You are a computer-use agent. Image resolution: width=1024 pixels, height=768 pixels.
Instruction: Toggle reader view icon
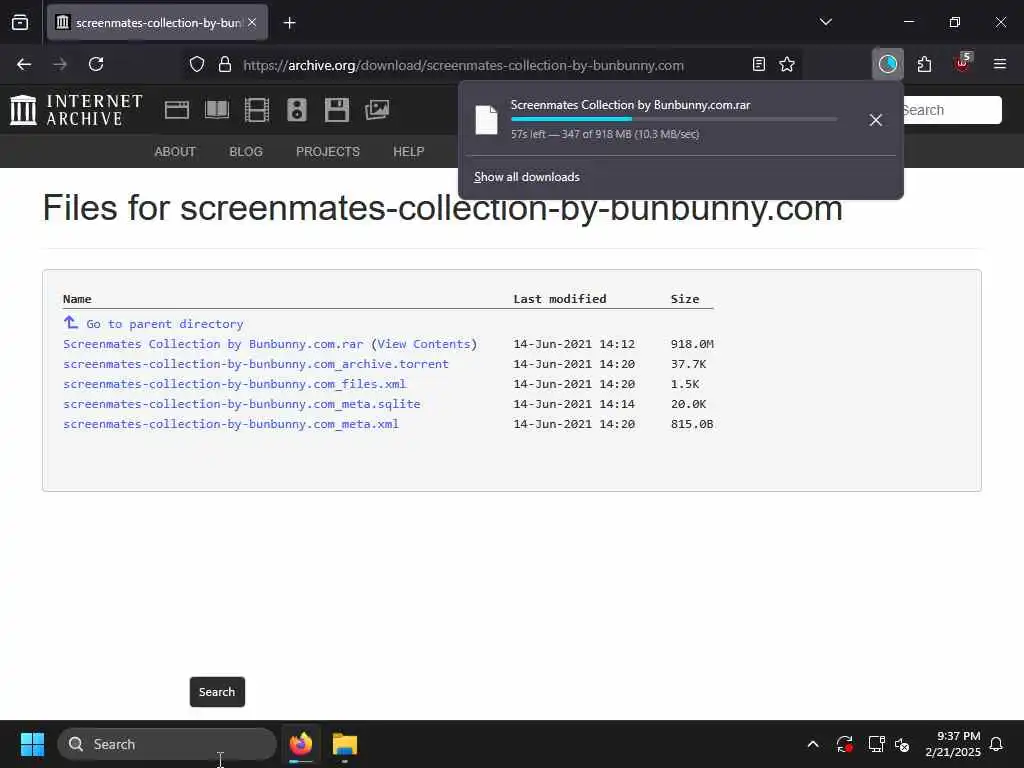pos(758,65)
